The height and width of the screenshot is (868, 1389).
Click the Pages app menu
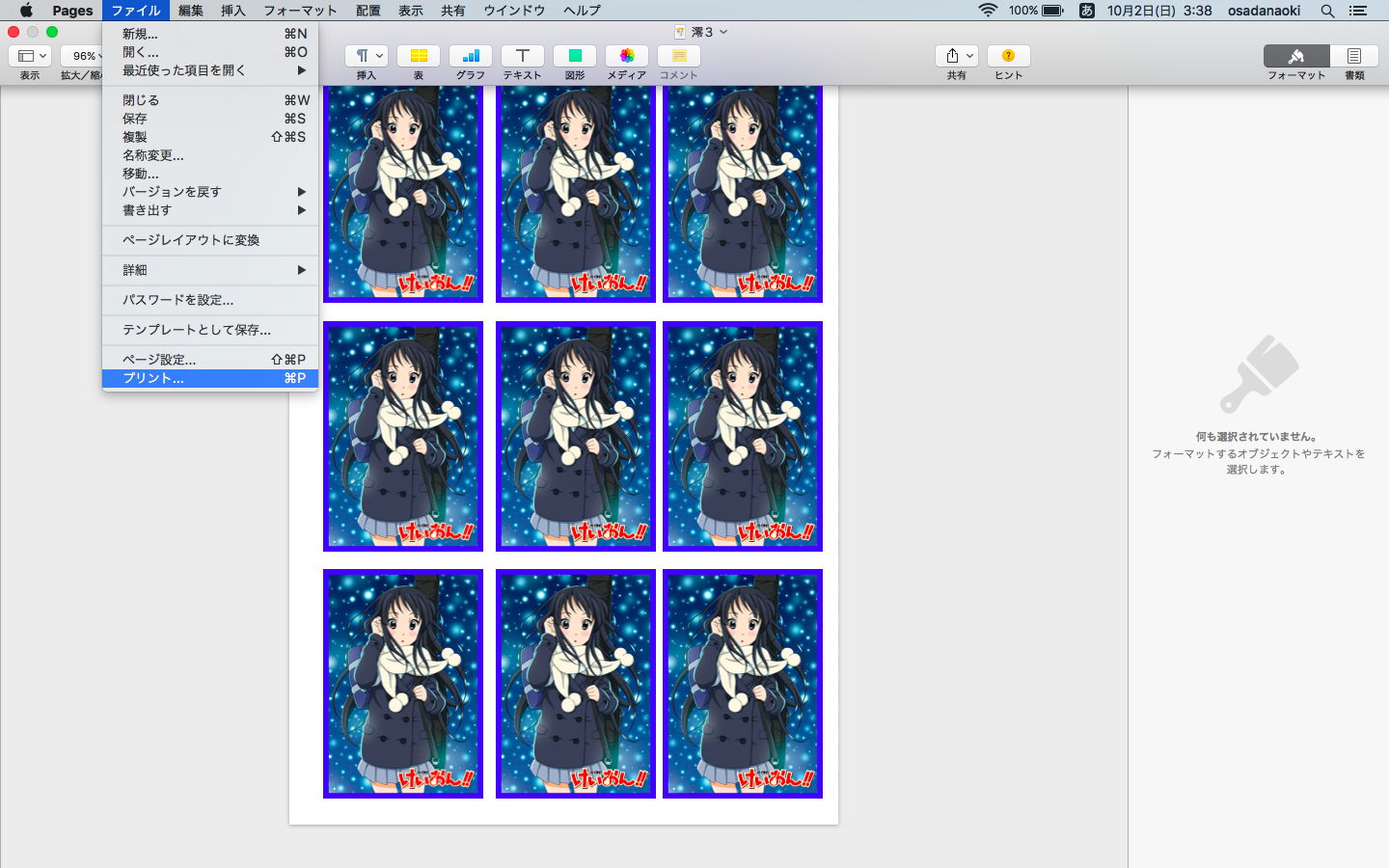72,11
